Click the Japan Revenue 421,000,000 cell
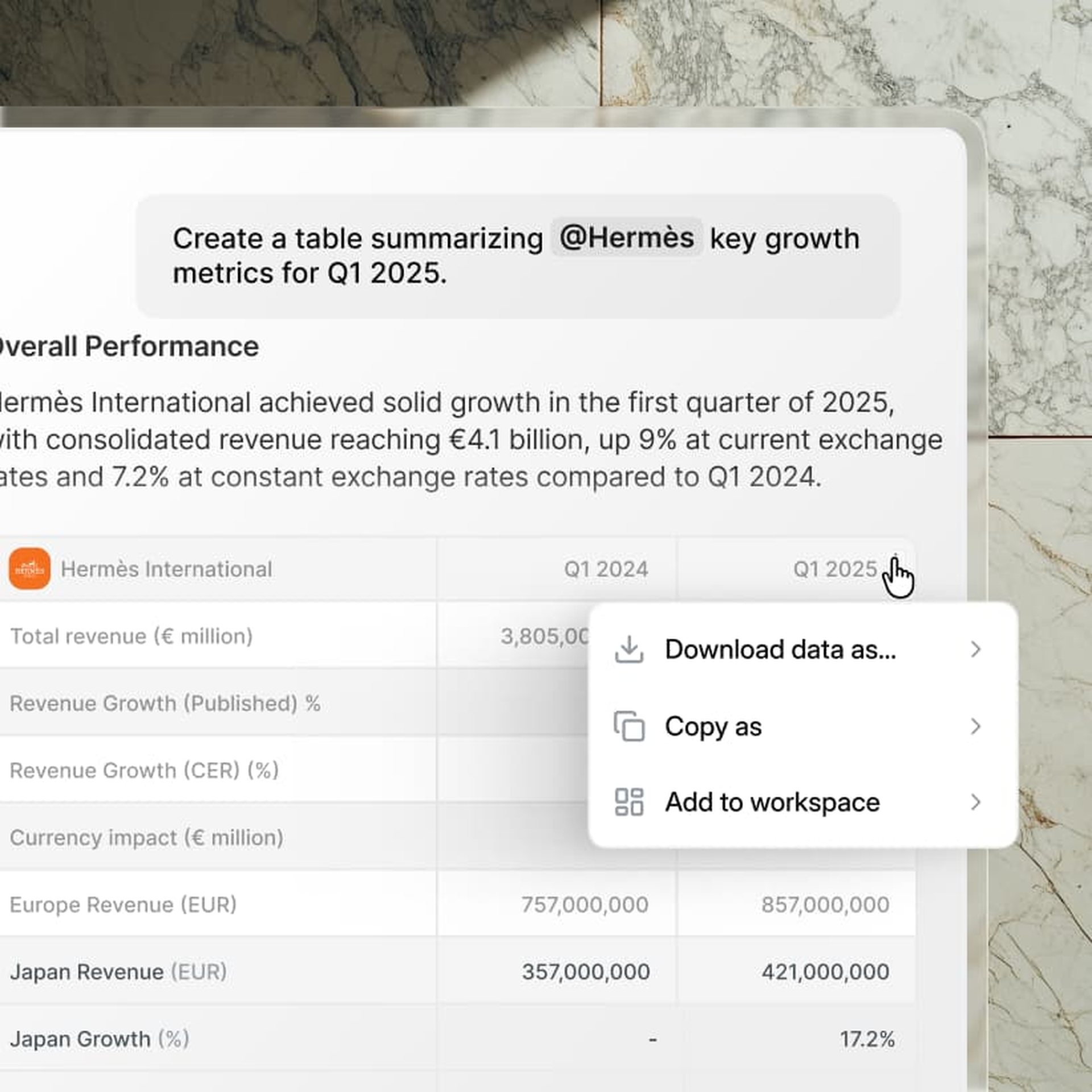The width and height of the screenshot is (1092, 1092). click(x=826, y=972)
